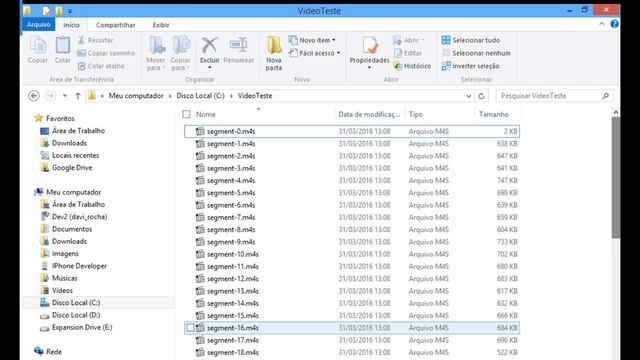
Task: Click the segment-5.m4s file icon
Action: [200, 193]
